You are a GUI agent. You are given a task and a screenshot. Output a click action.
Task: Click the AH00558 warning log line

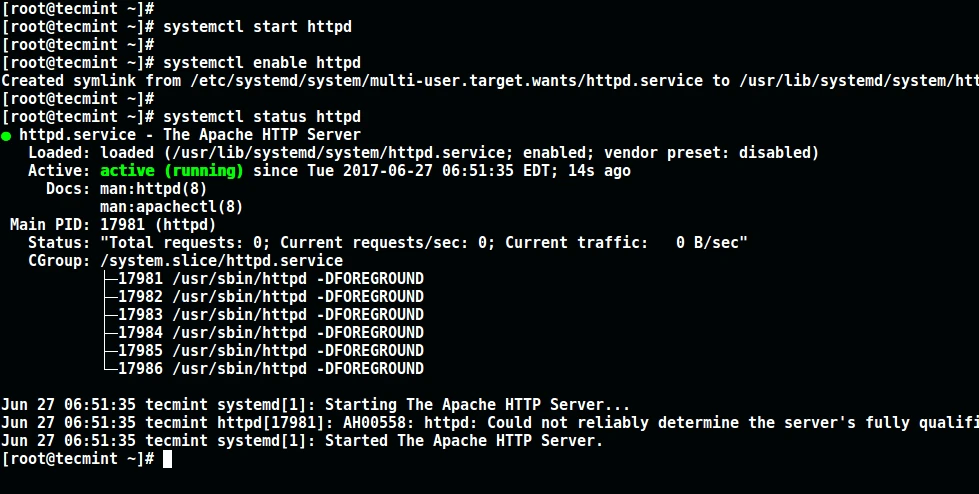coord(489,423)
